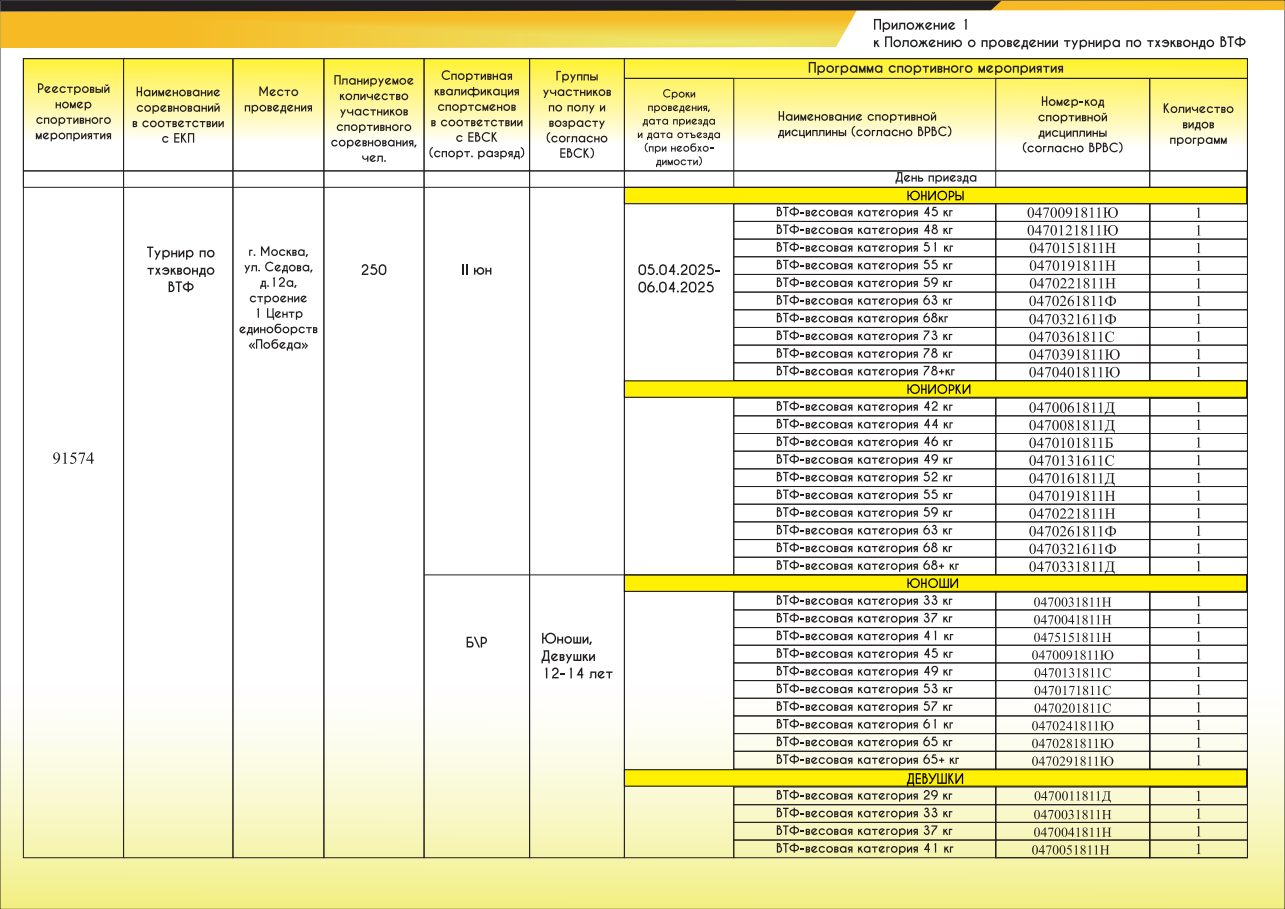Select the "Место проведения" column header
The height and width of the screenshot is (909, 1285).
coord(278,99)
